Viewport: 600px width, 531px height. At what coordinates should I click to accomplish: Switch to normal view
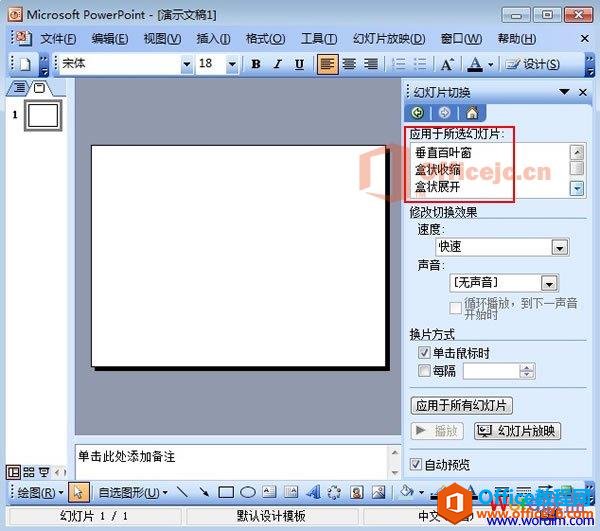[13, 472]
